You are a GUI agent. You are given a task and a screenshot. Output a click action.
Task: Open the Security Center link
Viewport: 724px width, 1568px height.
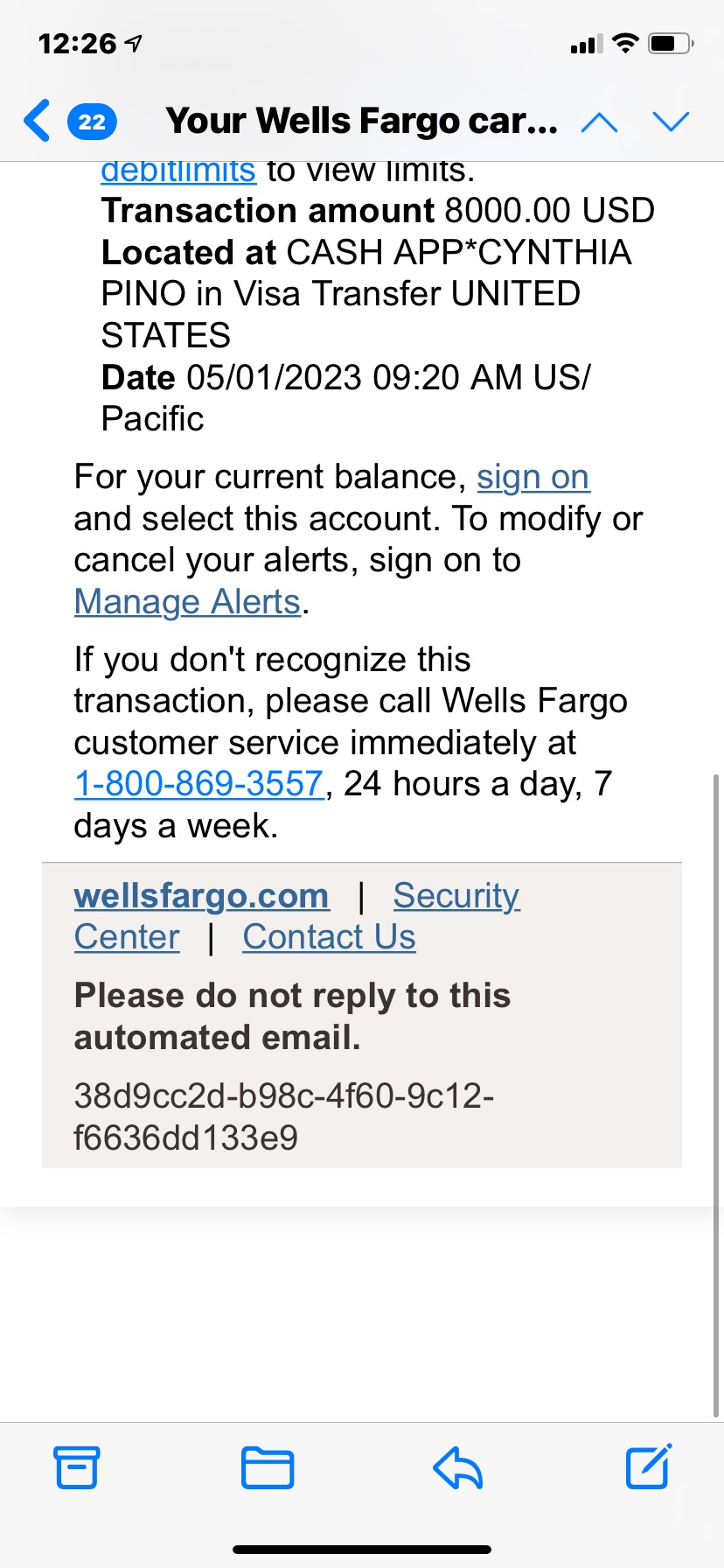click(x=297, y=916)
